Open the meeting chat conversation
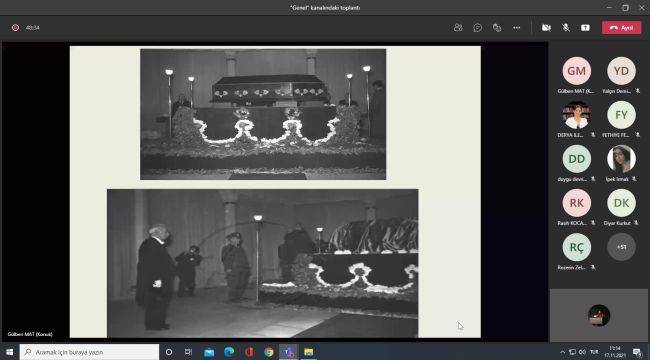Viewport: 650px width, 360px height. [478, 28]
